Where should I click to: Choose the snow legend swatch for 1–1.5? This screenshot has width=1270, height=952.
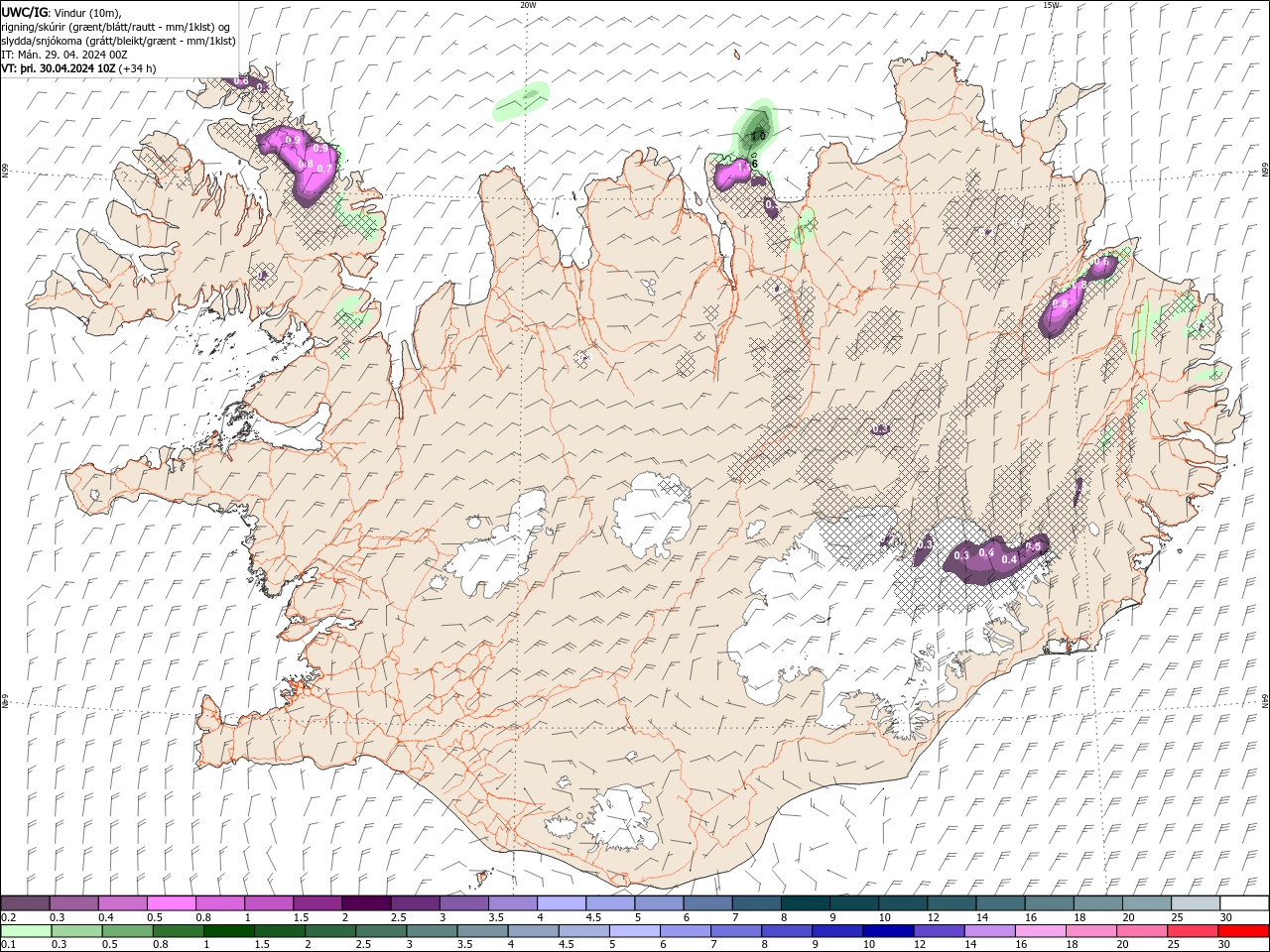(x=269, y=903)
